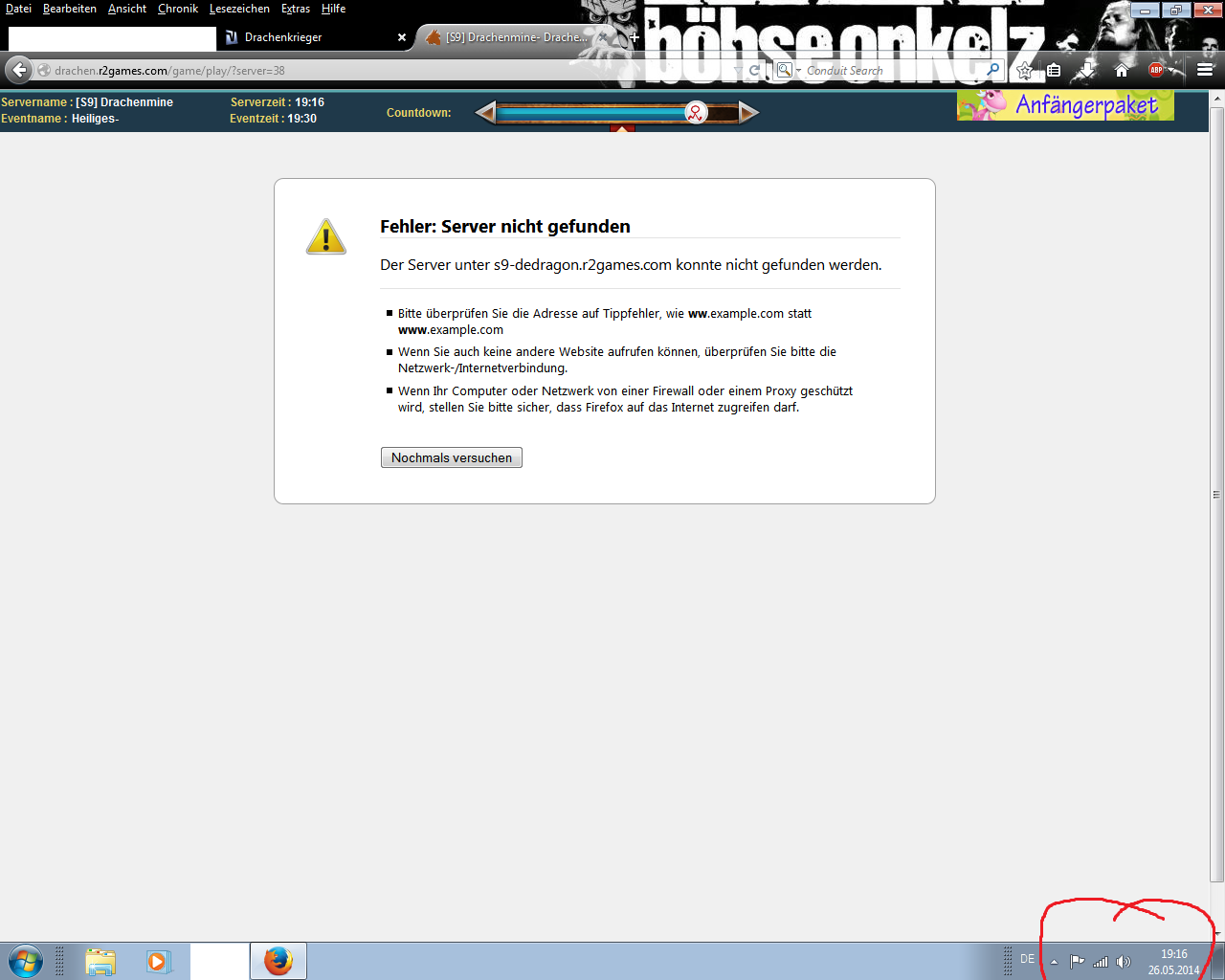
Task: Click the countdown bar right arrow
Action: tap(748, 113)
